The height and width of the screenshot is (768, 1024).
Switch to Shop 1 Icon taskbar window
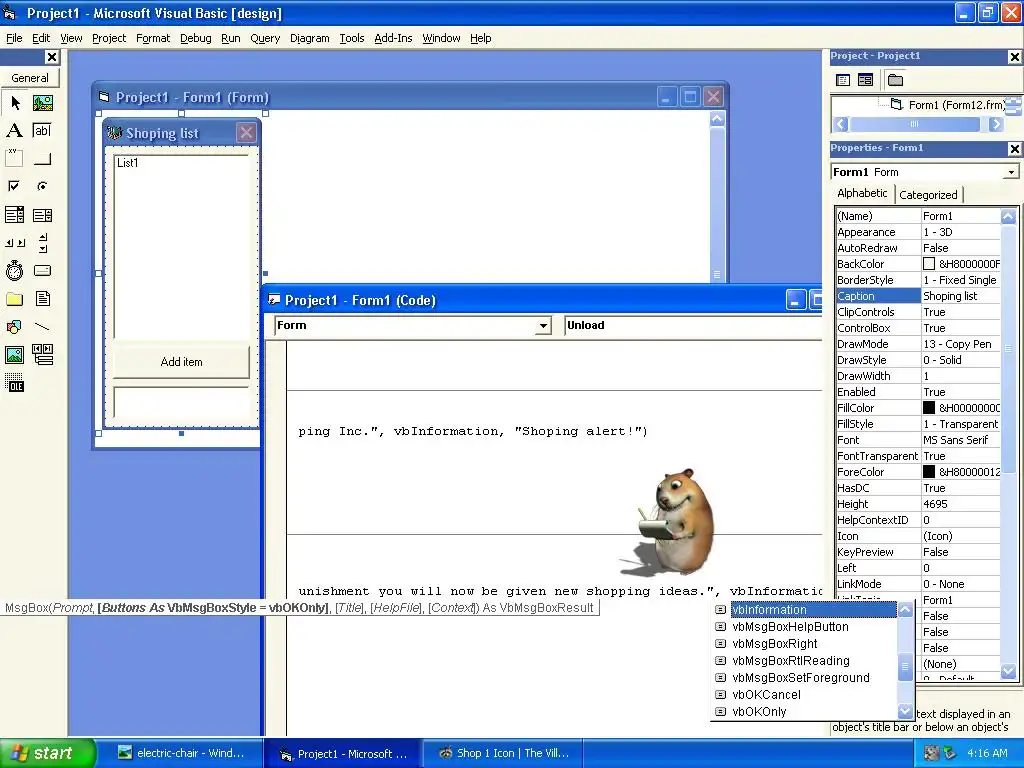point(503,753)
